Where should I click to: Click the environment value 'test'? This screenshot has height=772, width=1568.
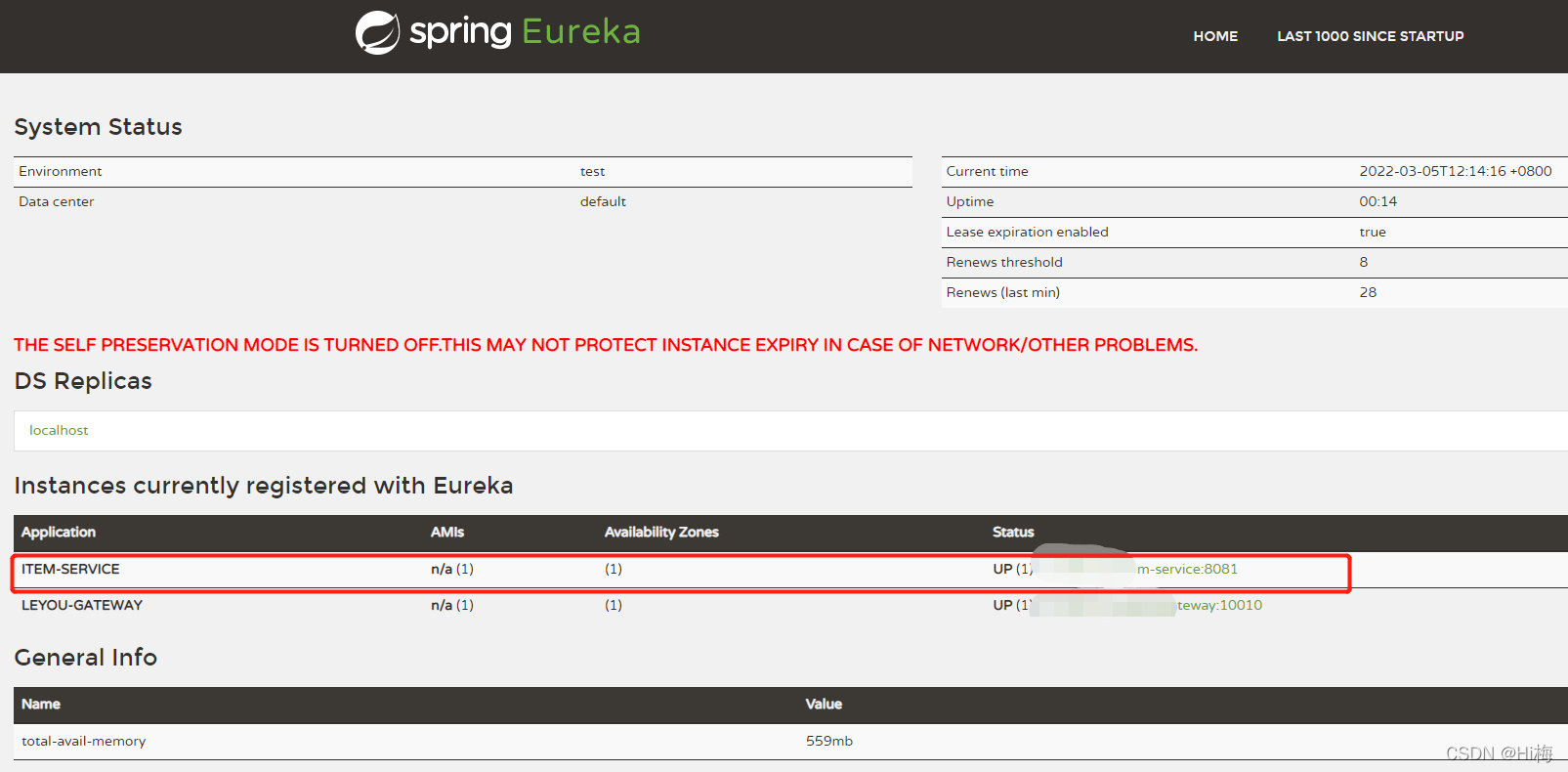click(x=592, y=171)
